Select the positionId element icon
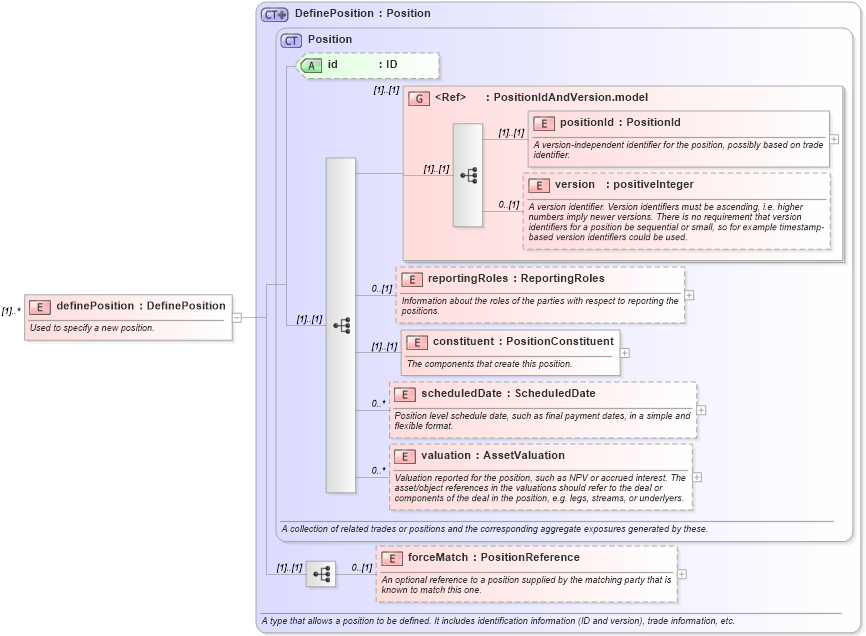This screenshot has width=866, height=636. tap(544, 122)
